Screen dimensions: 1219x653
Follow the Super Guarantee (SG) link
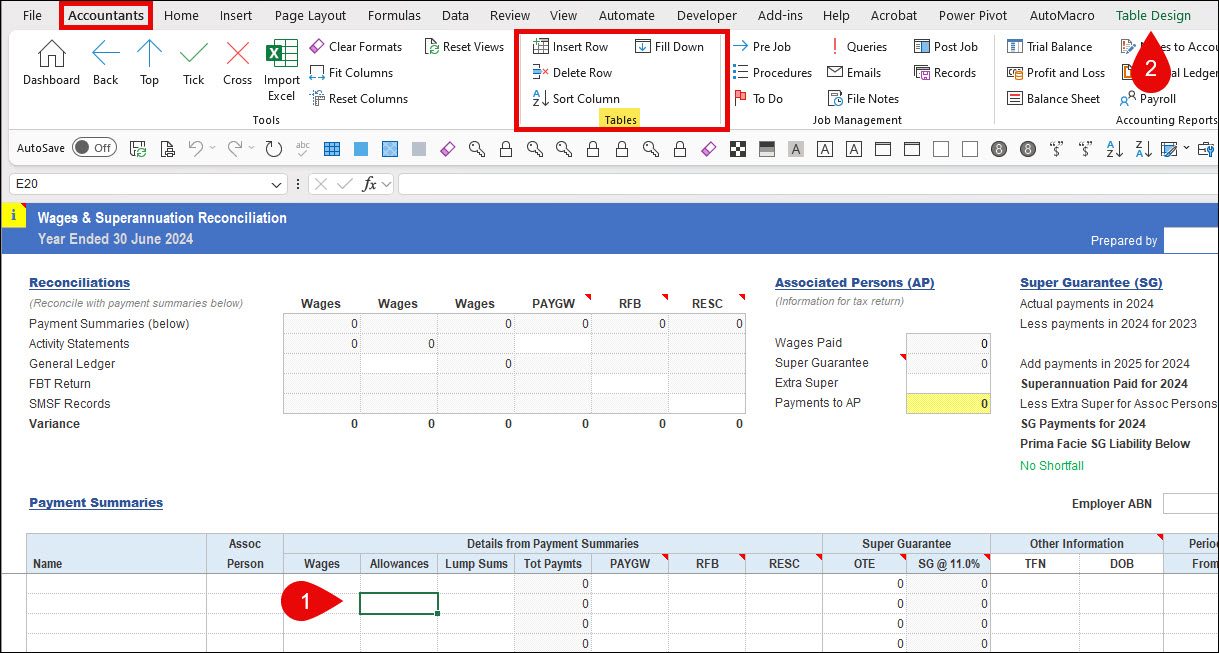pos(1091,283)
